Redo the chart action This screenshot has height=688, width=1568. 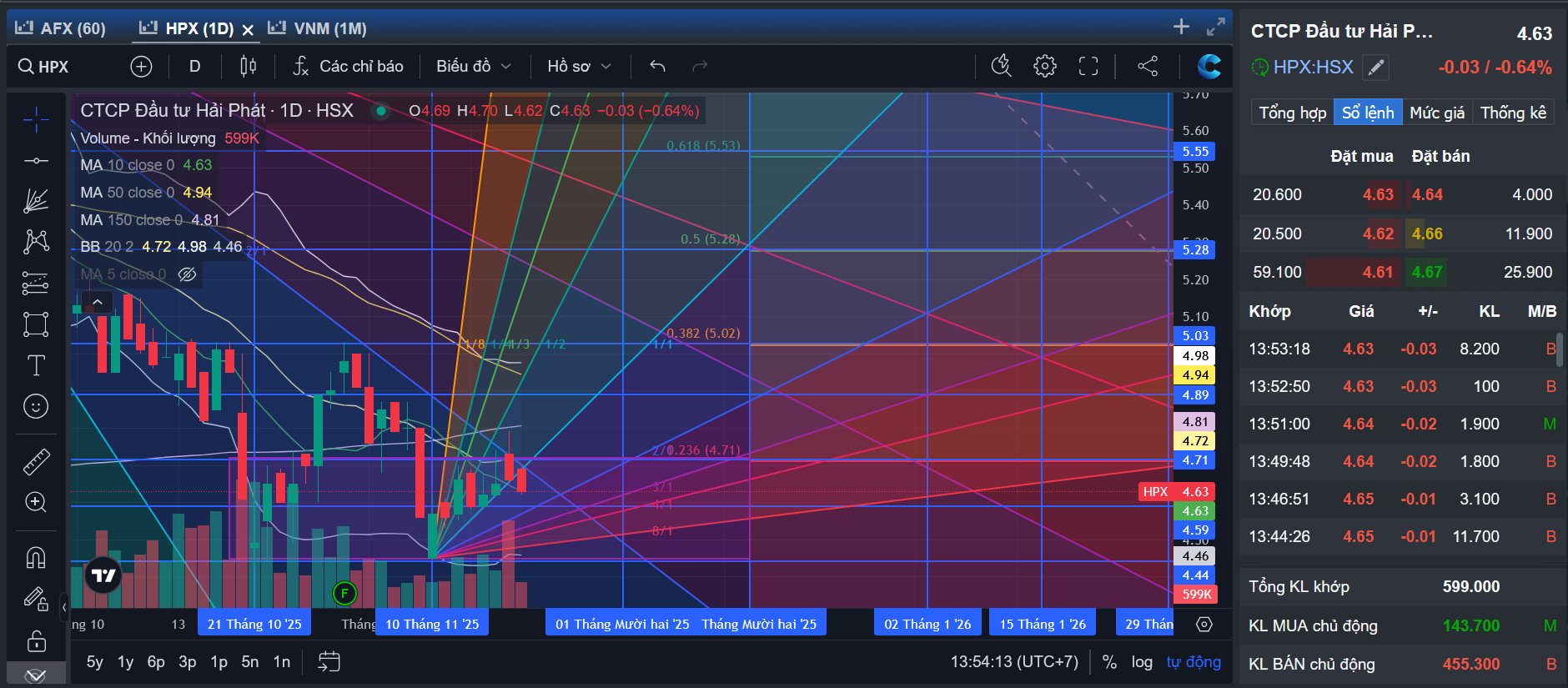700,66
